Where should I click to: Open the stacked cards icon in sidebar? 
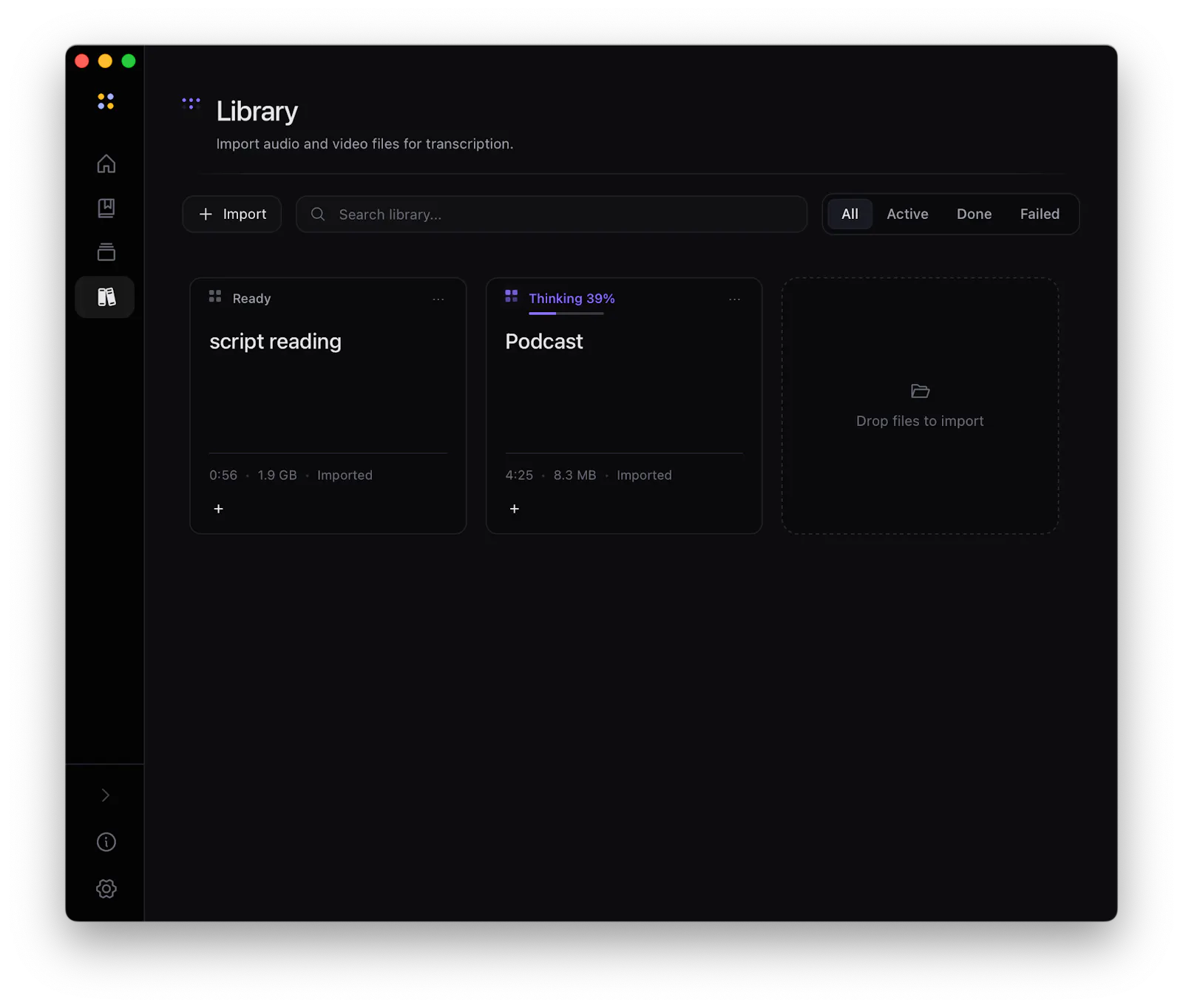tap(106, 252)
